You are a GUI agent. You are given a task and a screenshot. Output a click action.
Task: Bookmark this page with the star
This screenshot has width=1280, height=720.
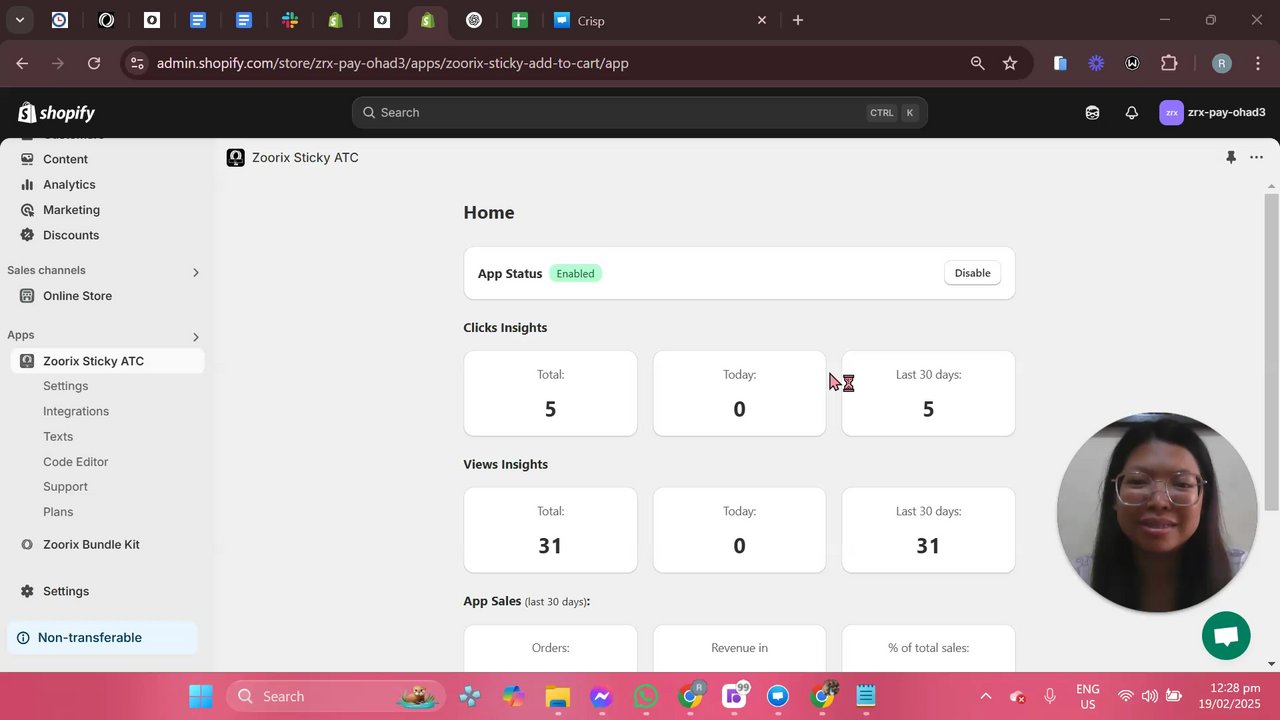(x=1010, y=63)
